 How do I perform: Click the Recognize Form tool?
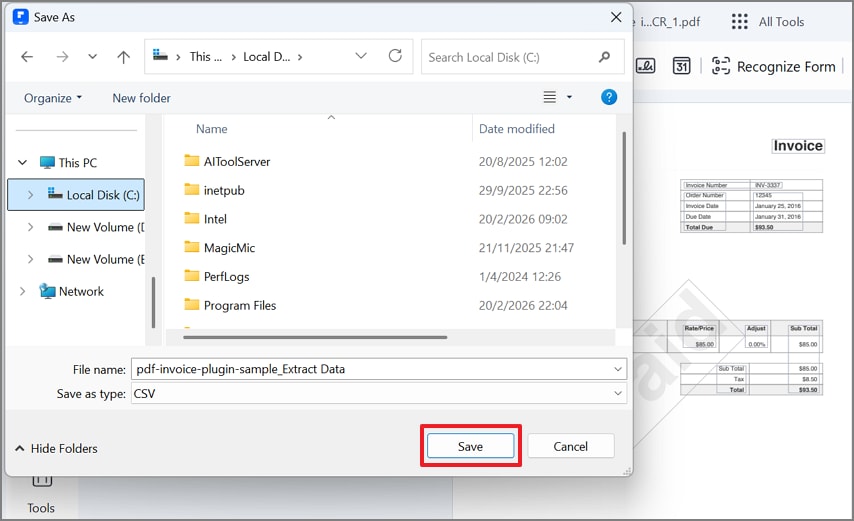773,66
